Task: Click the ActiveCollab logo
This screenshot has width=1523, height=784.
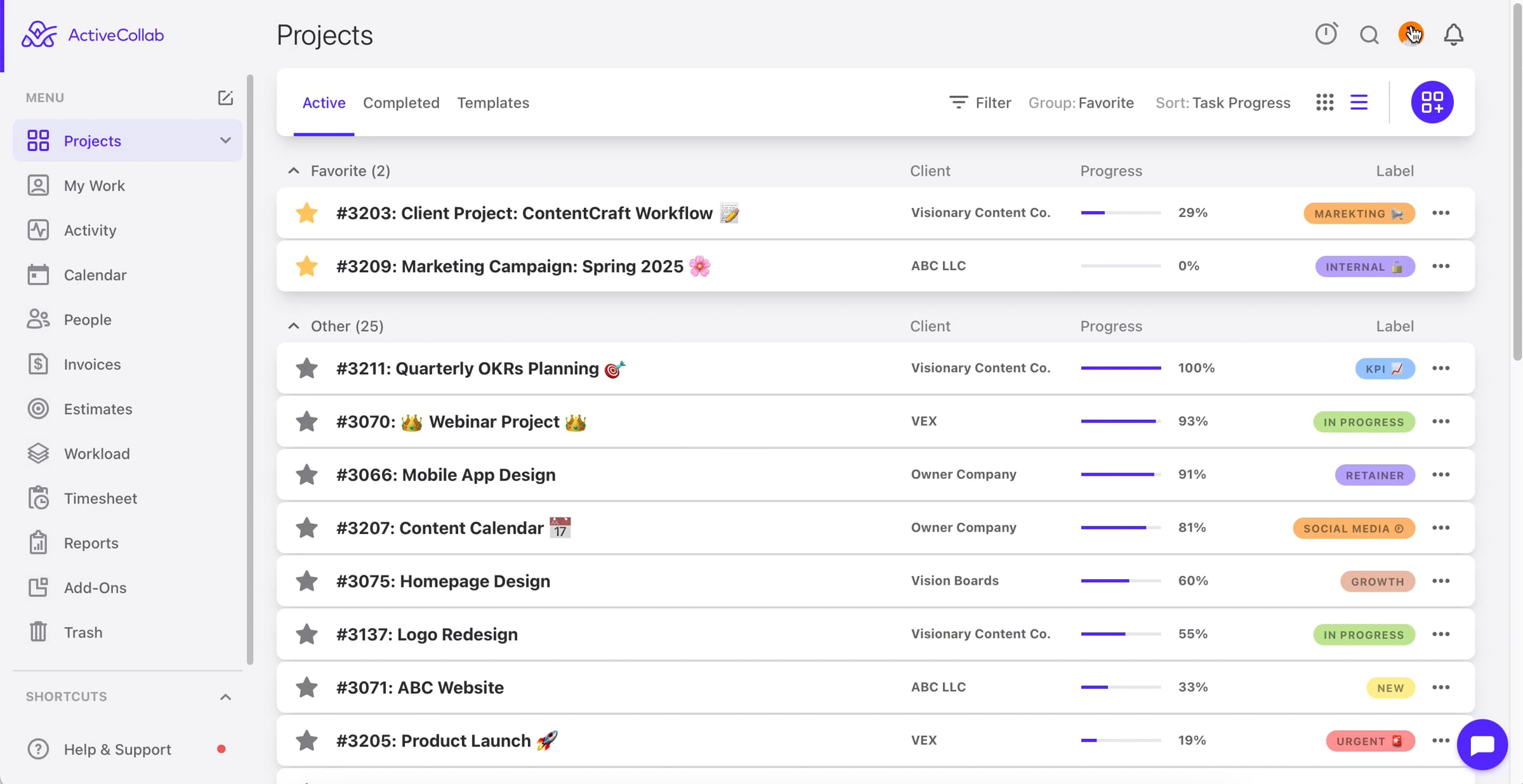Action: coord(93,34)
